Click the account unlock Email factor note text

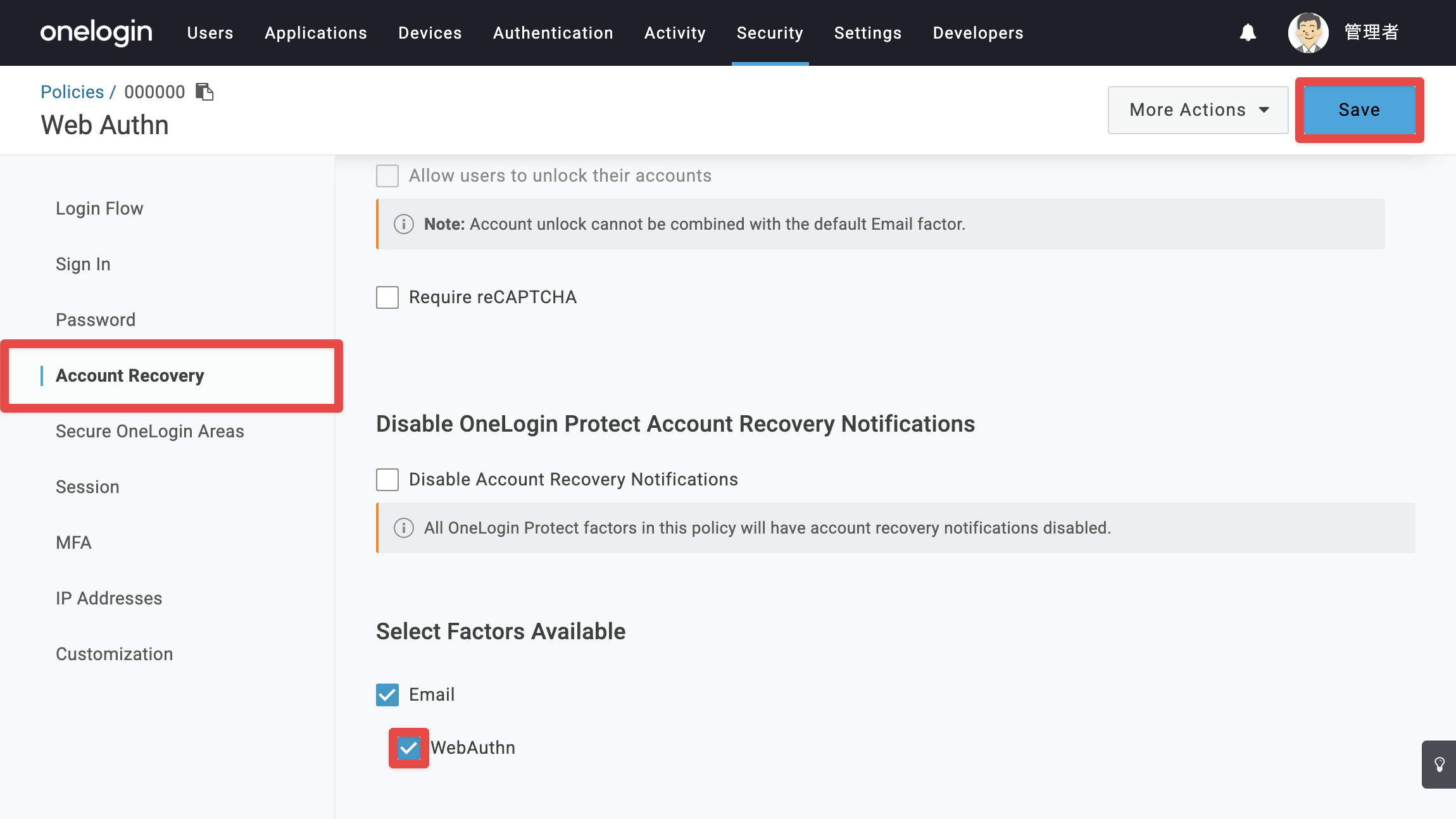point(694,224)
